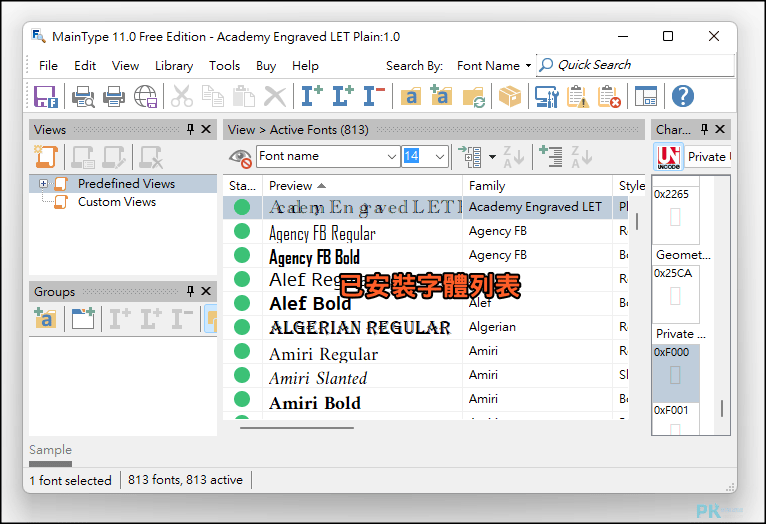The image size is (766, 524).
Task: Click the add column indent icon
Action: 551,157
